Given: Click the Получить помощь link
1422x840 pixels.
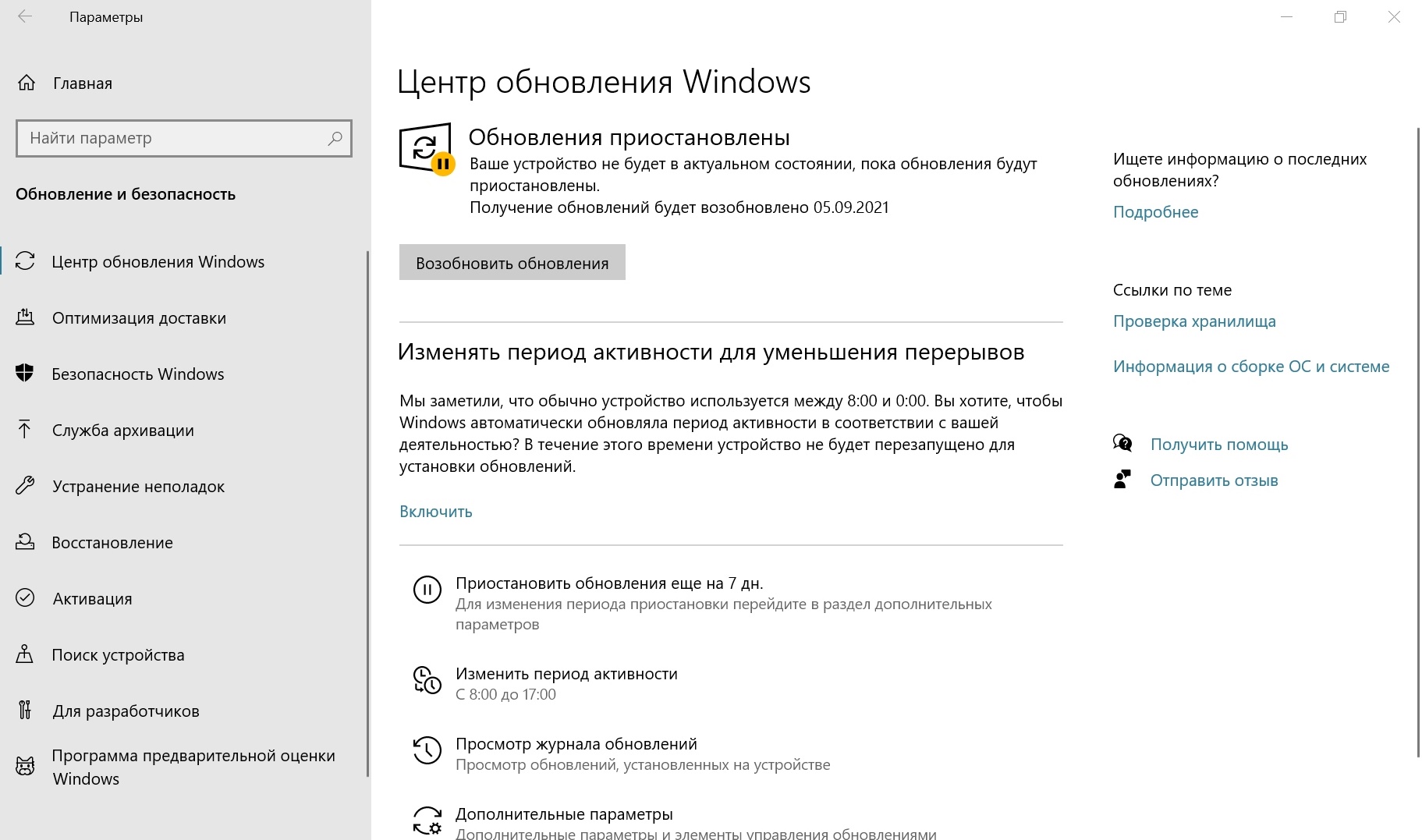Looking at the screenshot, I should click(1219, 445).
